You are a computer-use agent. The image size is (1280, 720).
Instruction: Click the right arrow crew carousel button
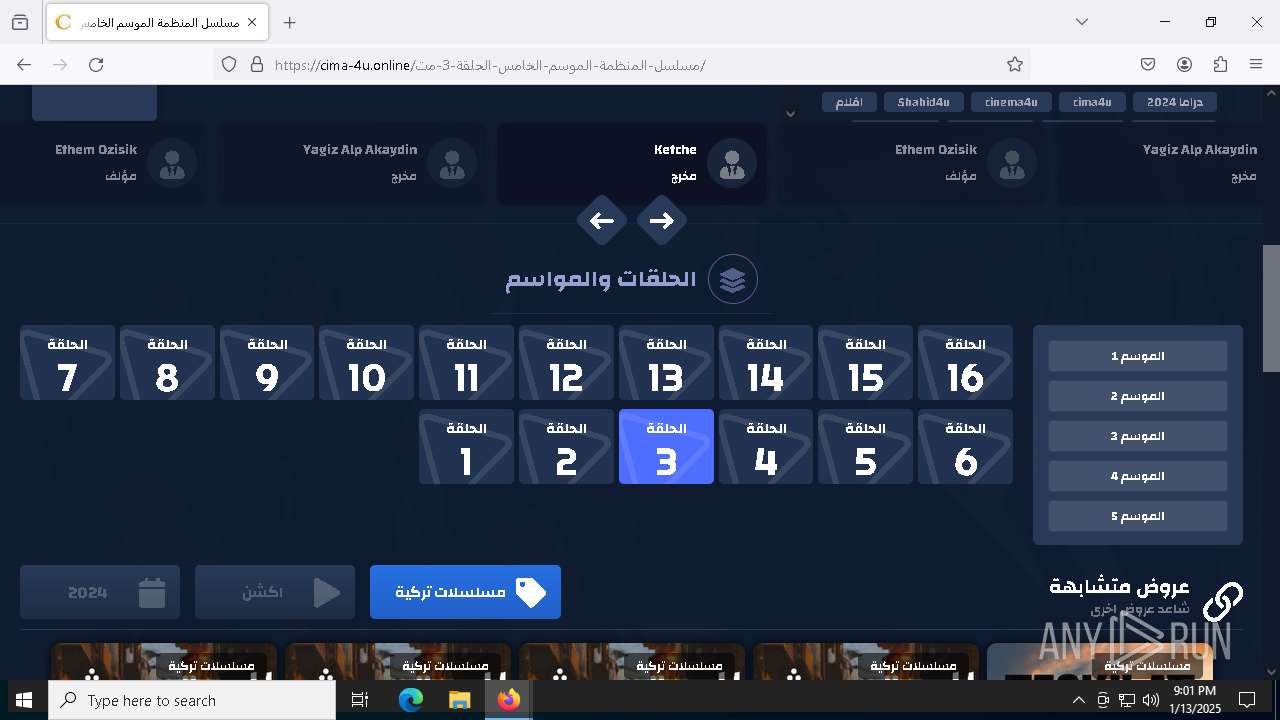click(662, 221)
